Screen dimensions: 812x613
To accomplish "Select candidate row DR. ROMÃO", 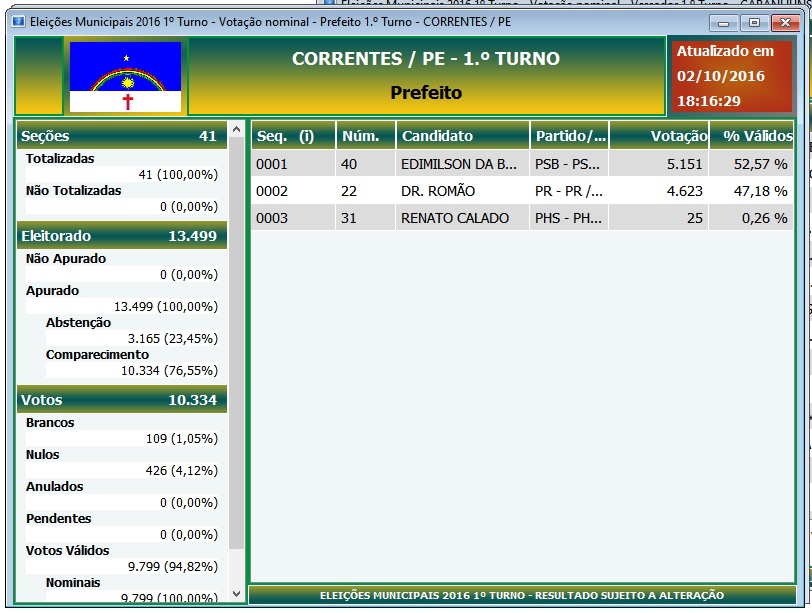I will (x=522, y=191).
